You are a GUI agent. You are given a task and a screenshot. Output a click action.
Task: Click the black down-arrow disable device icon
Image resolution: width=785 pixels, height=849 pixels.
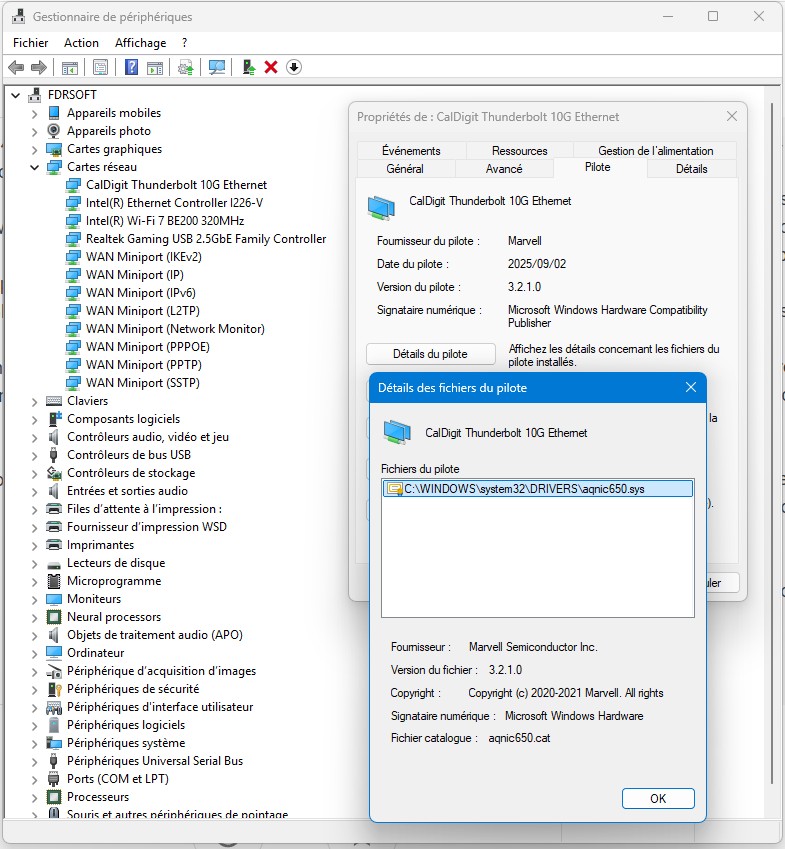(x=294, y=67)
